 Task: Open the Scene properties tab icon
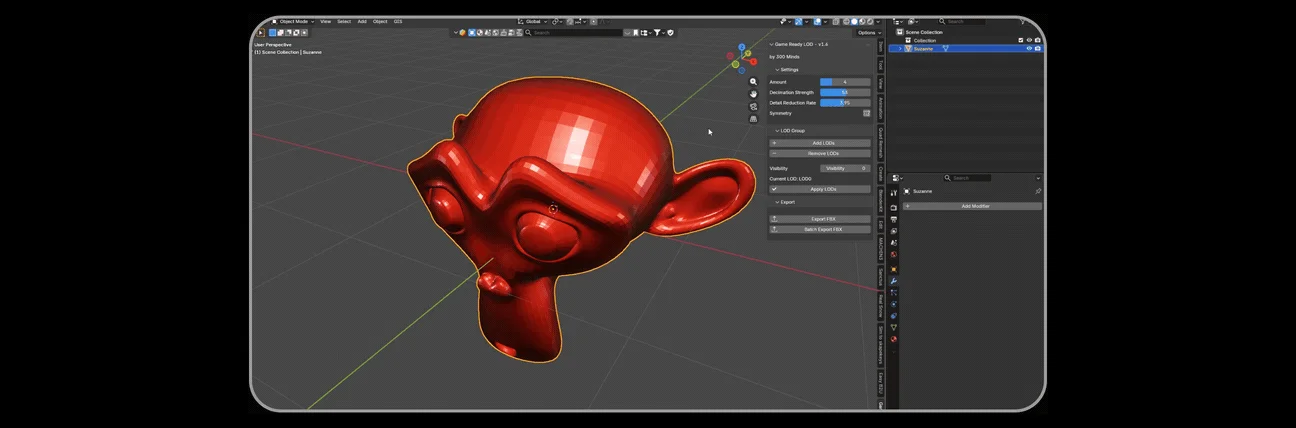[x=893, y=243]
